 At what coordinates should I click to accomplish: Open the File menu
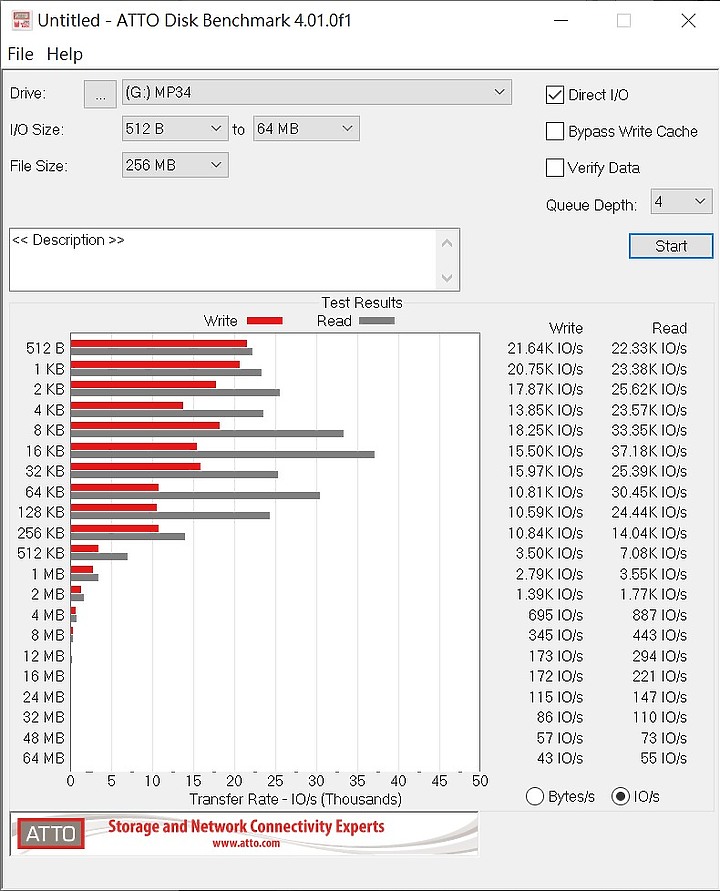pyautogui.click(x=20, y=54)
